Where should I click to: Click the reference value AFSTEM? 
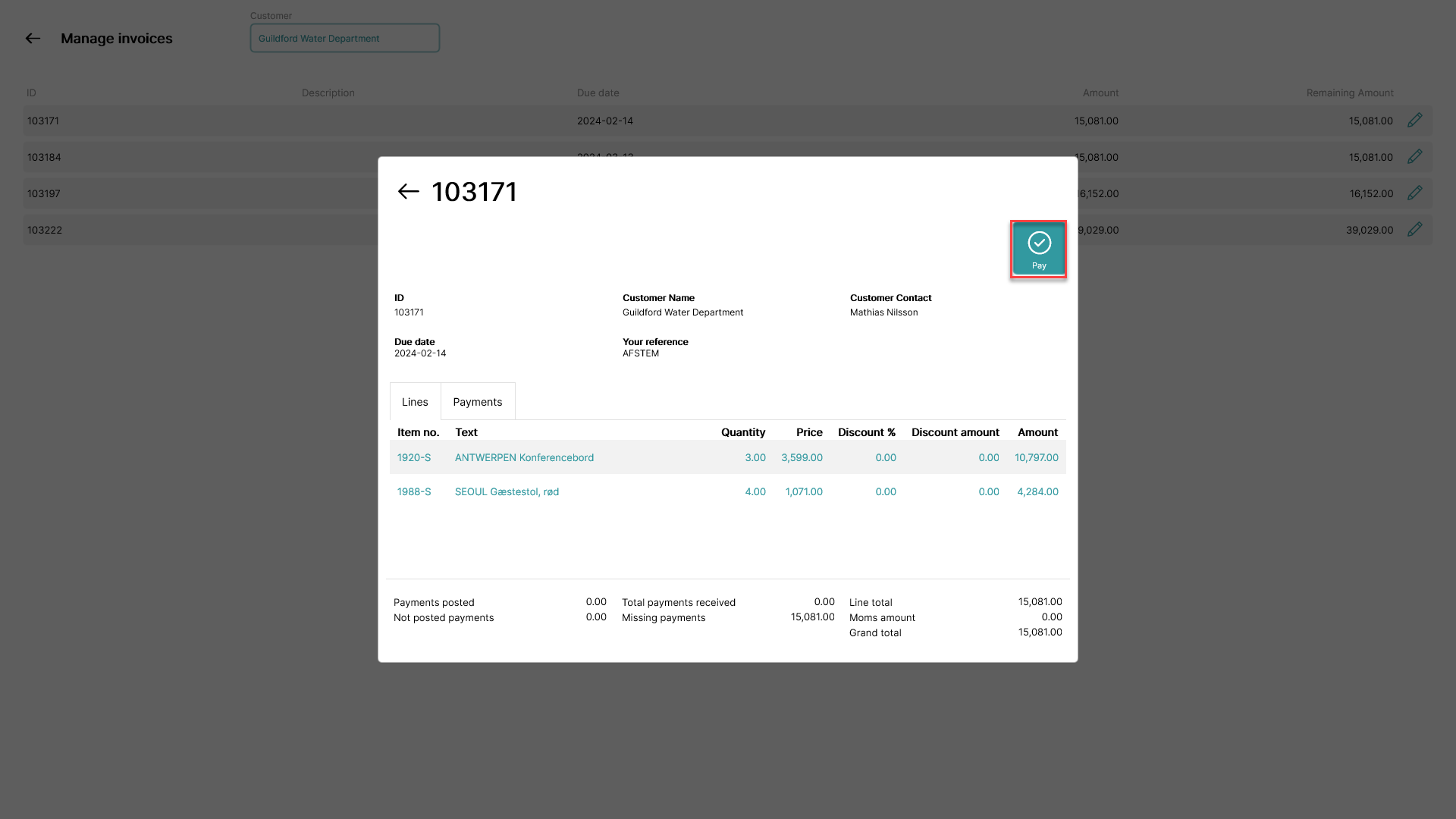[x=641, y=353]
